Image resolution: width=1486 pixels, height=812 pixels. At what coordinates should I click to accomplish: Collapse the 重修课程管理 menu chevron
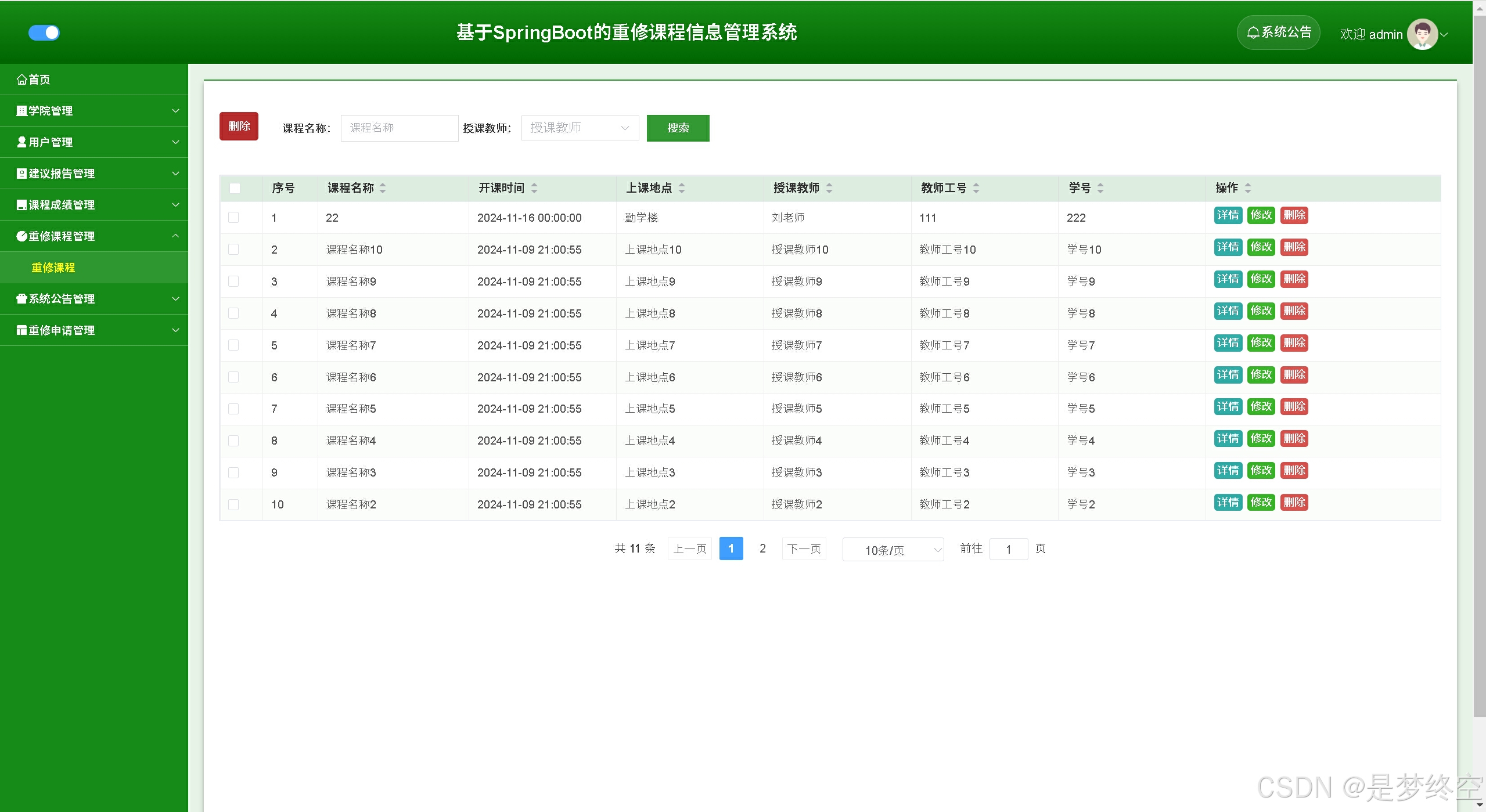tap(175, 236)
